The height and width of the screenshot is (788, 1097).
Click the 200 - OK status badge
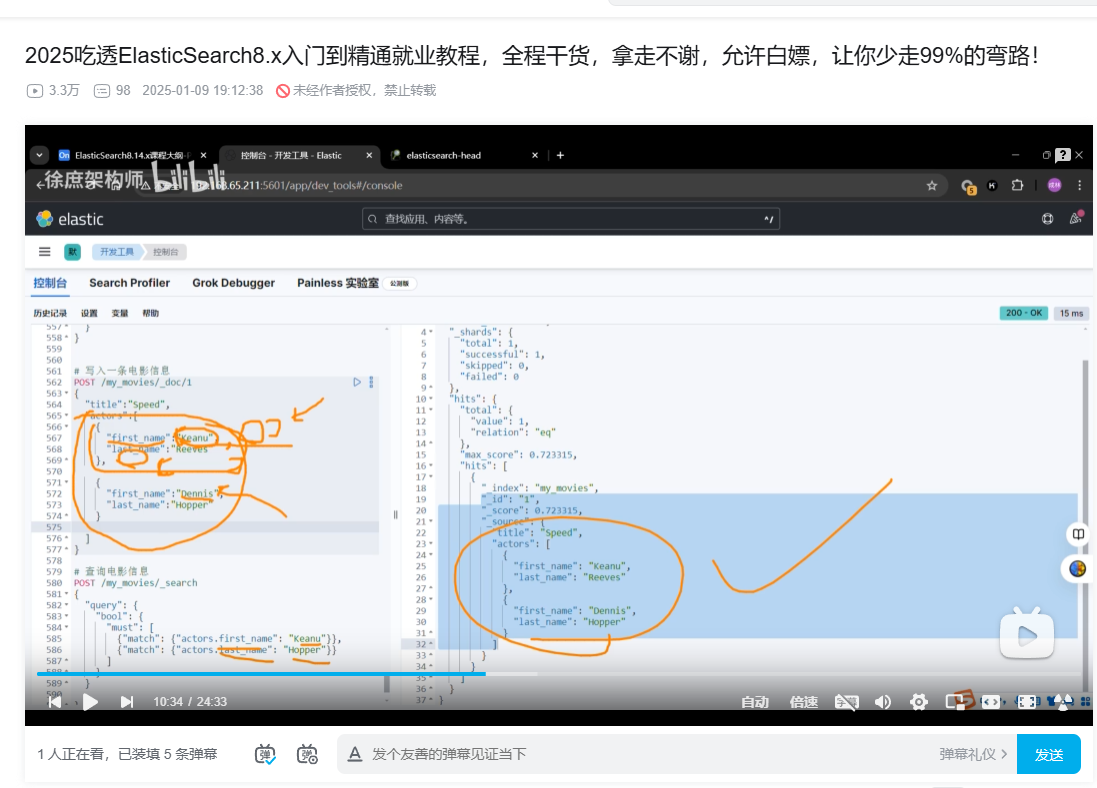pos(1024,313)
